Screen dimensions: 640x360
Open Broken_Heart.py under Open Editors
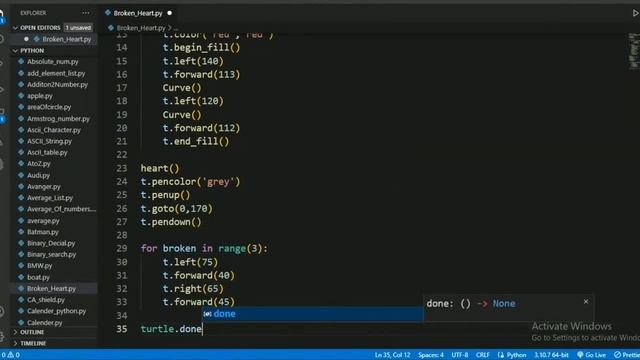[67, 39]
